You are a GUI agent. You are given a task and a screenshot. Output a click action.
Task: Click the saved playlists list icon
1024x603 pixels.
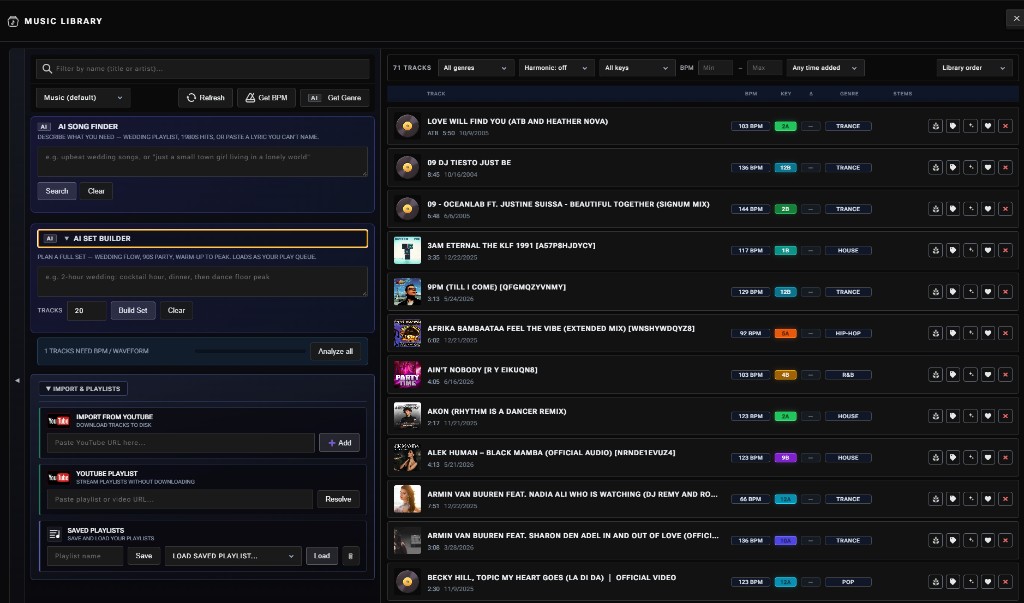click(55, 534)
